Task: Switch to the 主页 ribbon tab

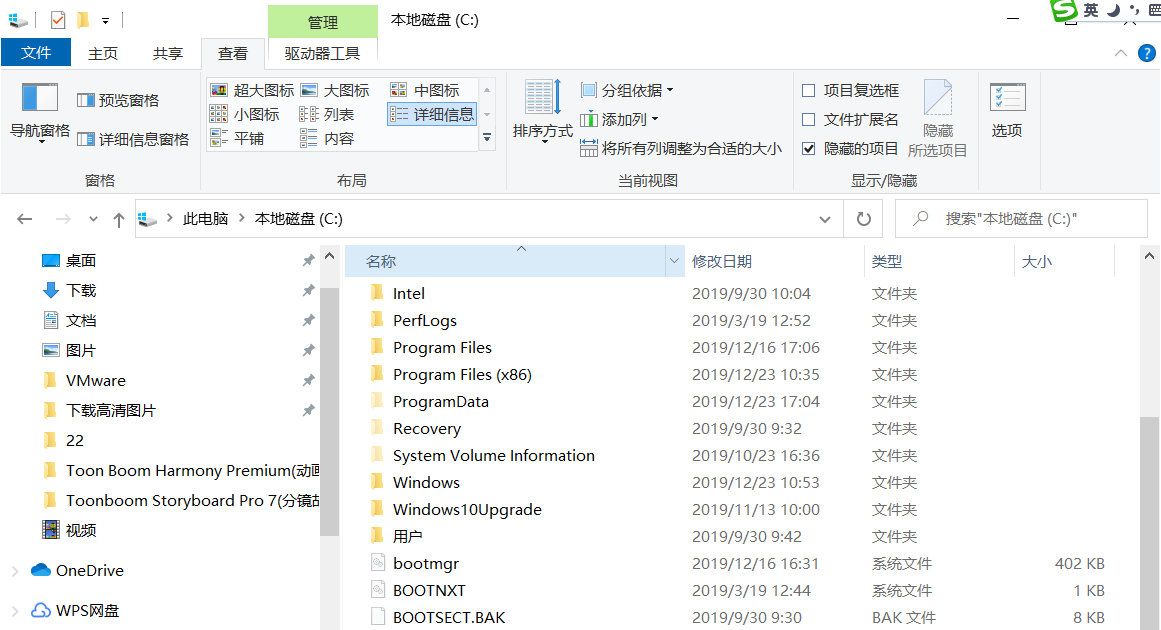Action: coord(103,53)
